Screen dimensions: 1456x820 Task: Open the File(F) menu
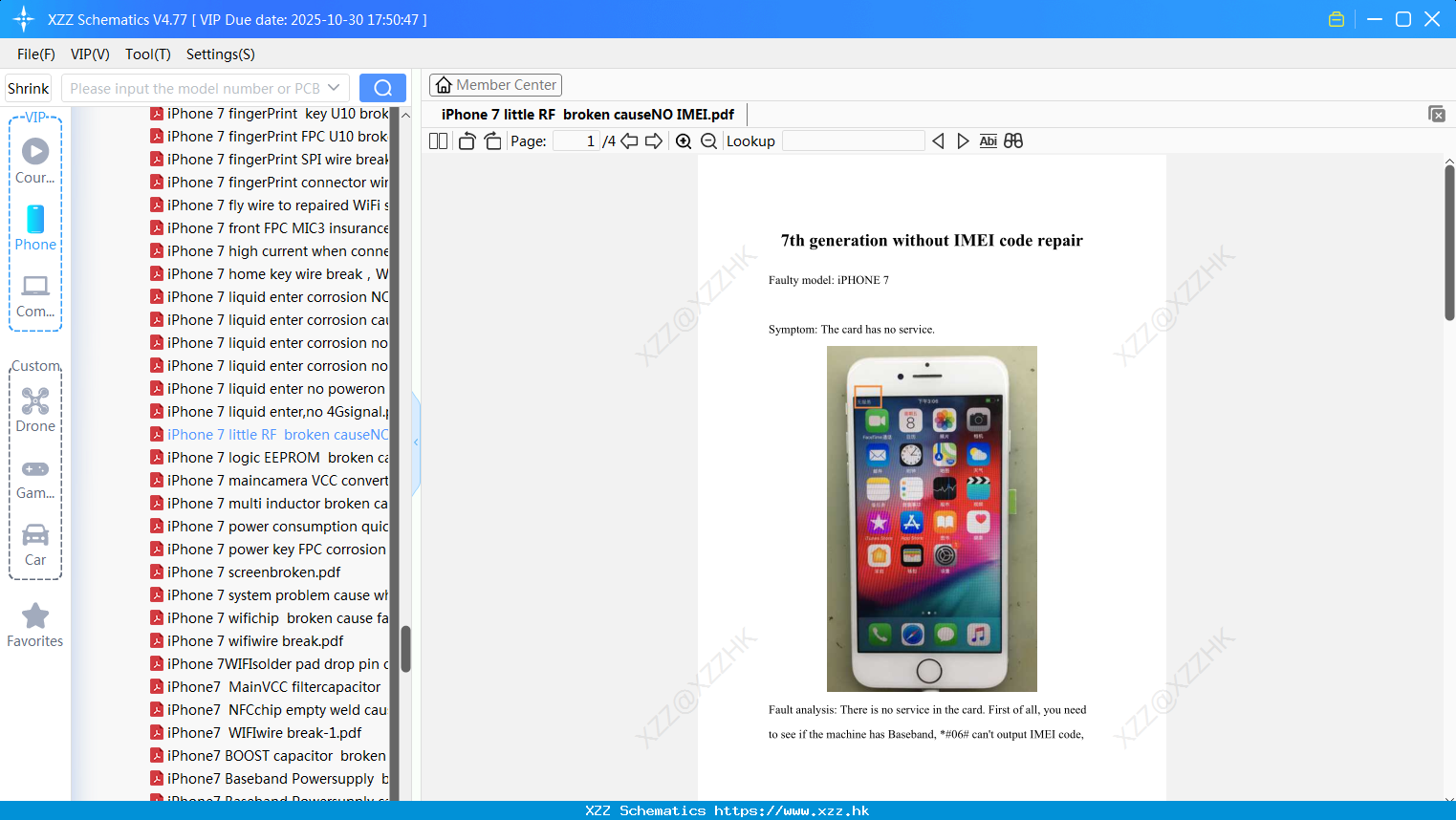36,54
